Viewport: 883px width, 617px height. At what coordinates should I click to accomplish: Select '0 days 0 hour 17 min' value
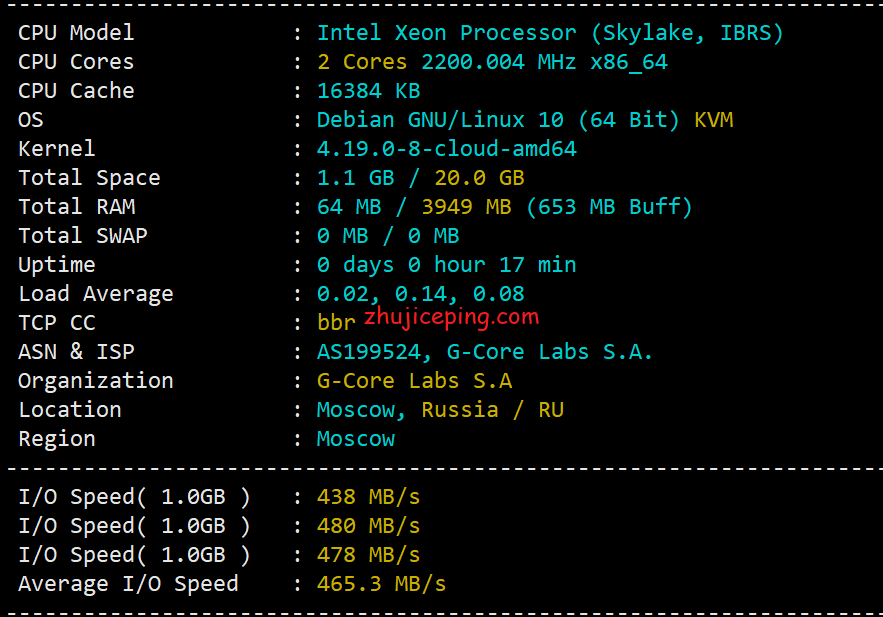(x=447, y=265)
